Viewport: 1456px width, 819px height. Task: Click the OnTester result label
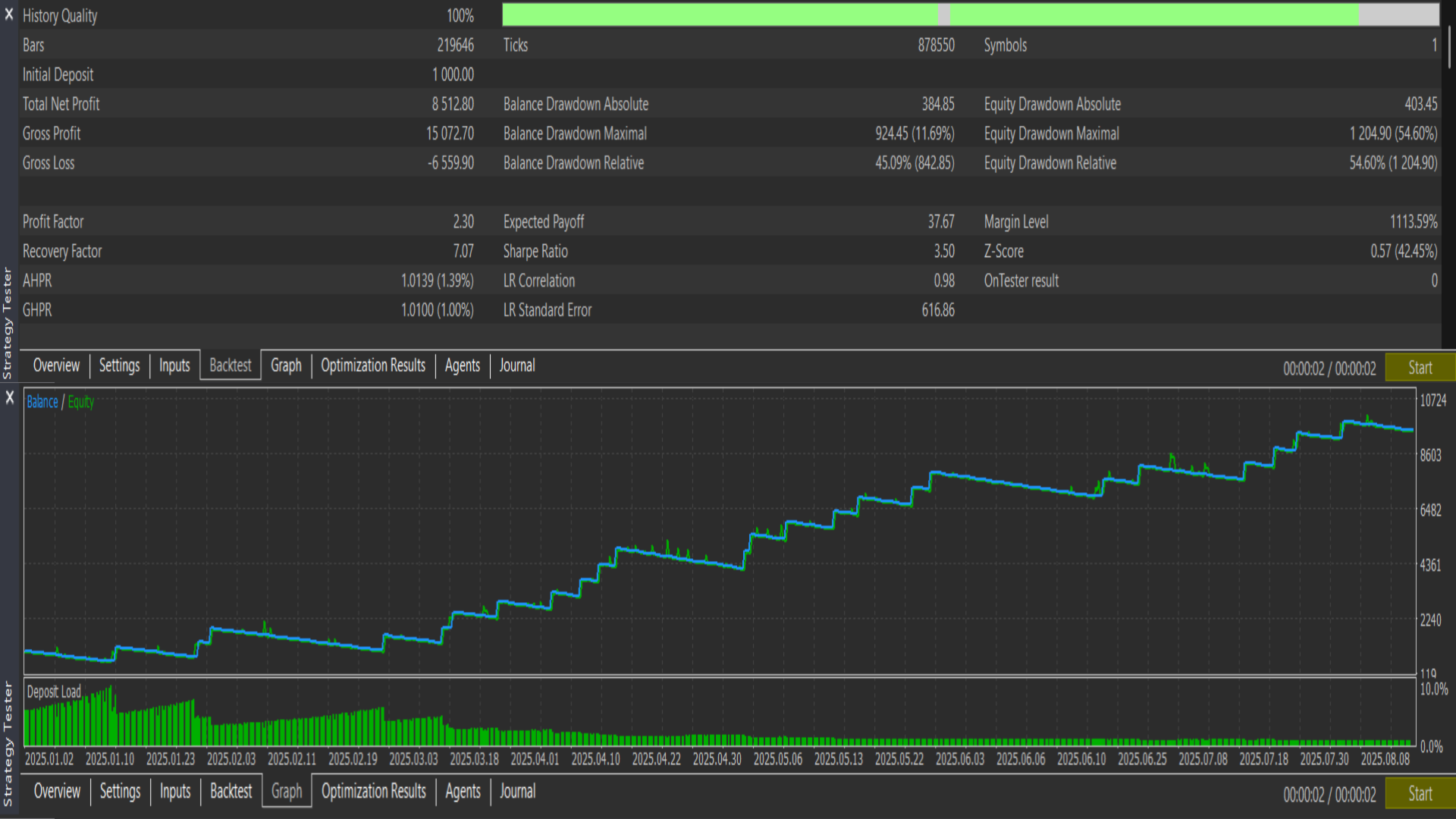pyautogui.click(x=1021, y=281)
